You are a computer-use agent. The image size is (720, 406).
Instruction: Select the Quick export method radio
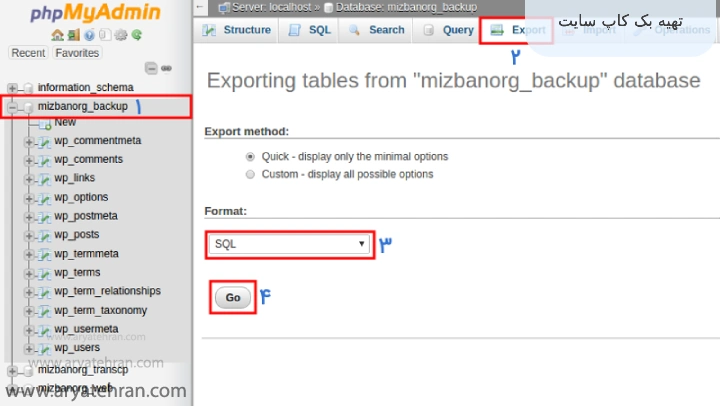pos(250,157)
